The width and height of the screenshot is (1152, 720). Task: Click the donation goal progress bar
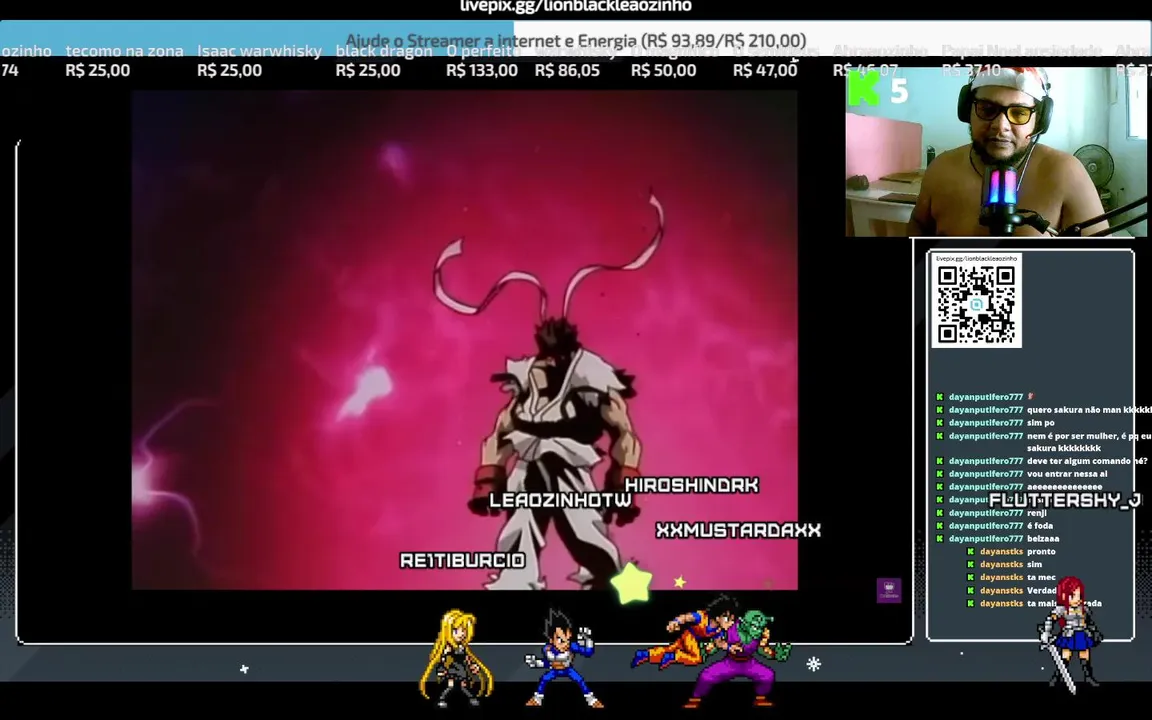point(575,38)
